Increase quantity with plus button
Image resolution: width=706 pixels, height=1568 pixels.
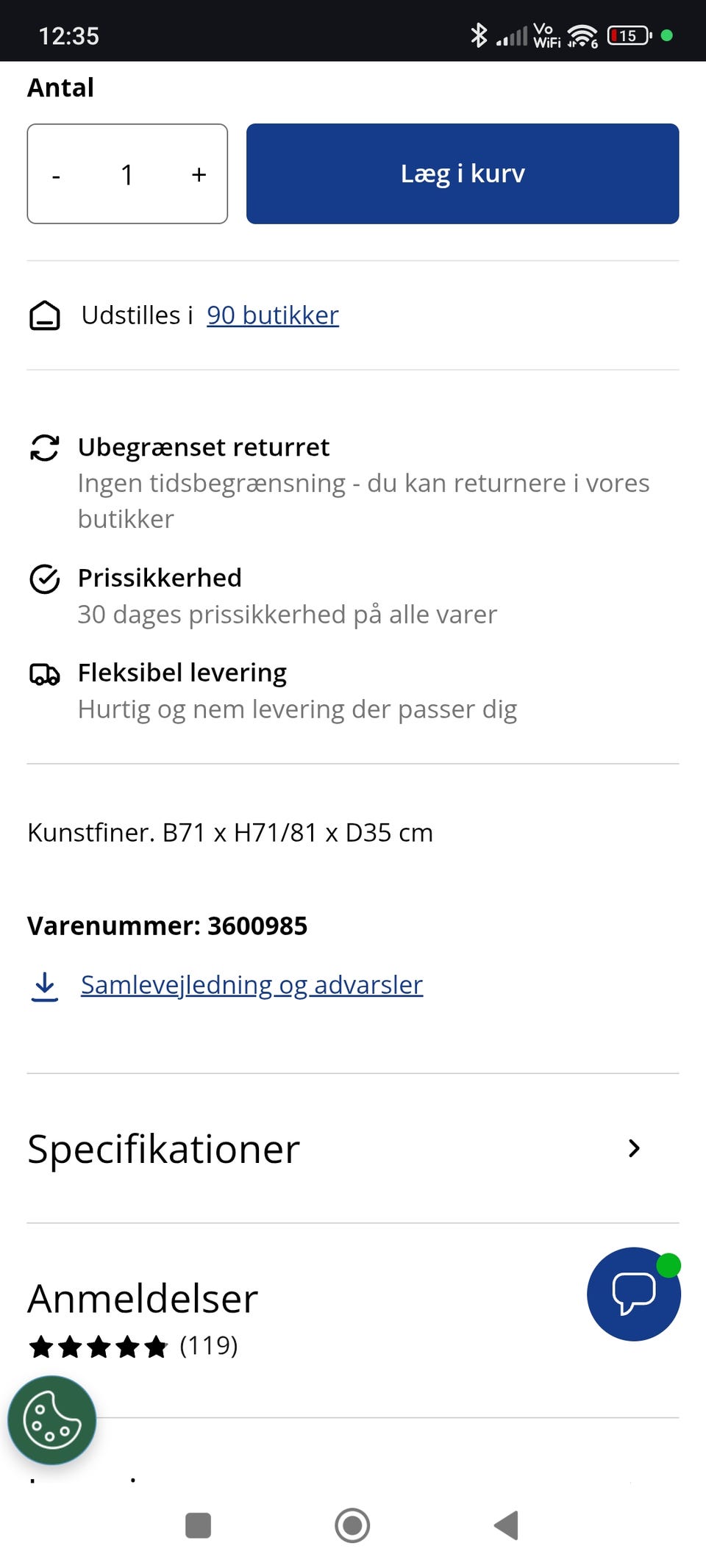[199, 175]
